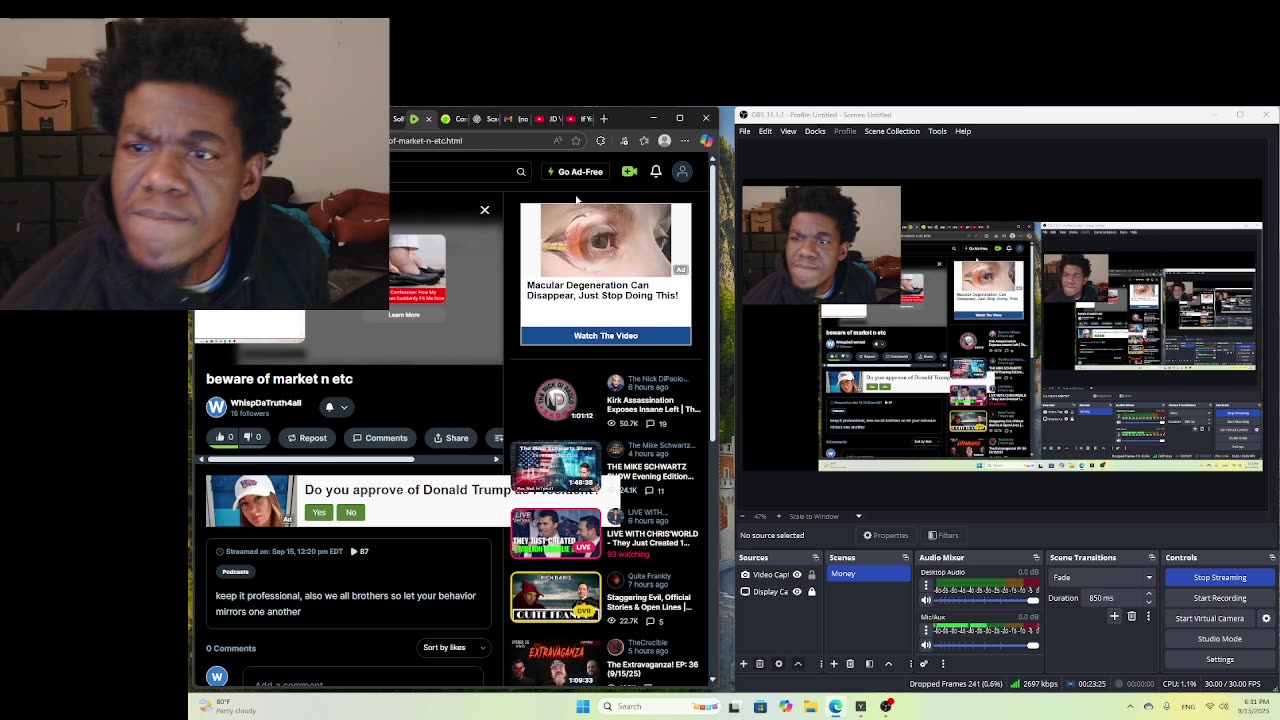1280x720 pixels.
Task: Dislike the stream with thumbs down
Action: pos(253,437)
